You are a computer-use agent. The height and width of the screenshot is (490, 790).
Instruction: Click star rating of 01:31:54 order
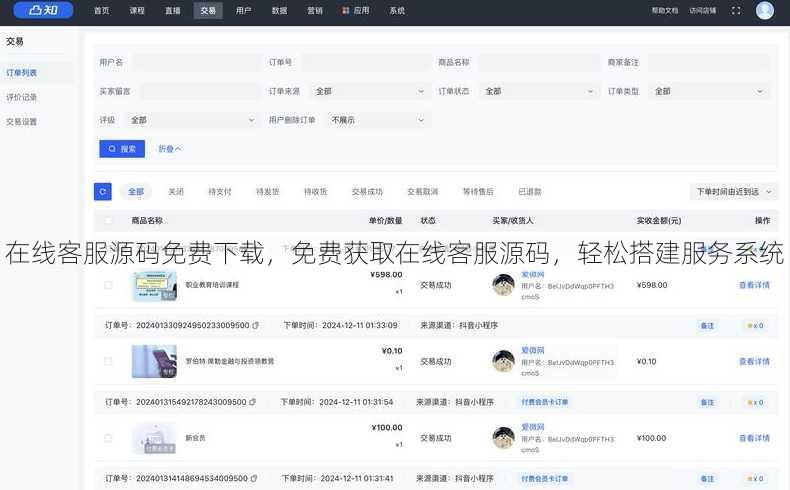(x=755, y=402)
